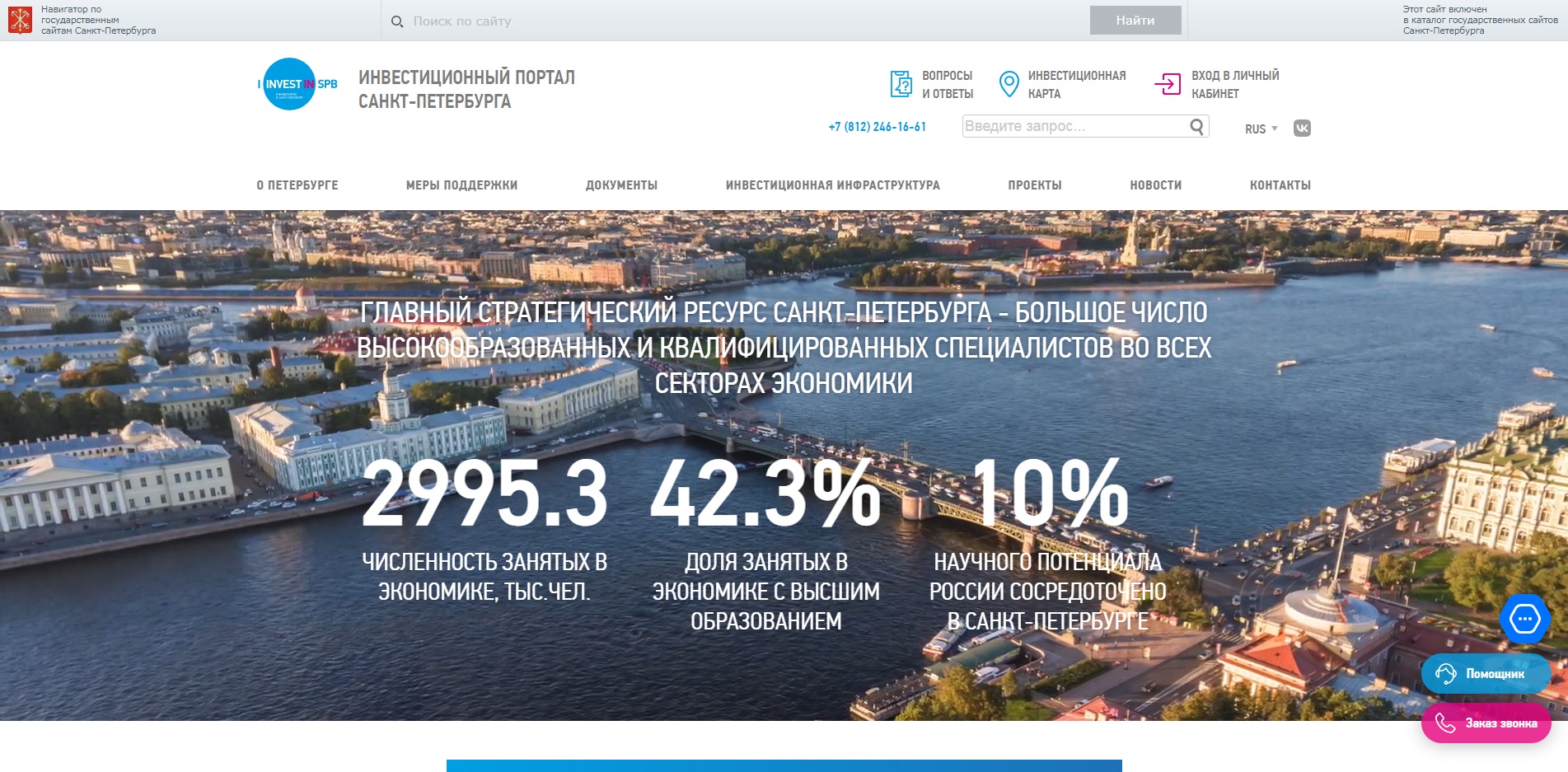The width and height of the screenshot is (1568, 772).
Task: Open the Меры поддержки menu
Action: tap(463, 185)
